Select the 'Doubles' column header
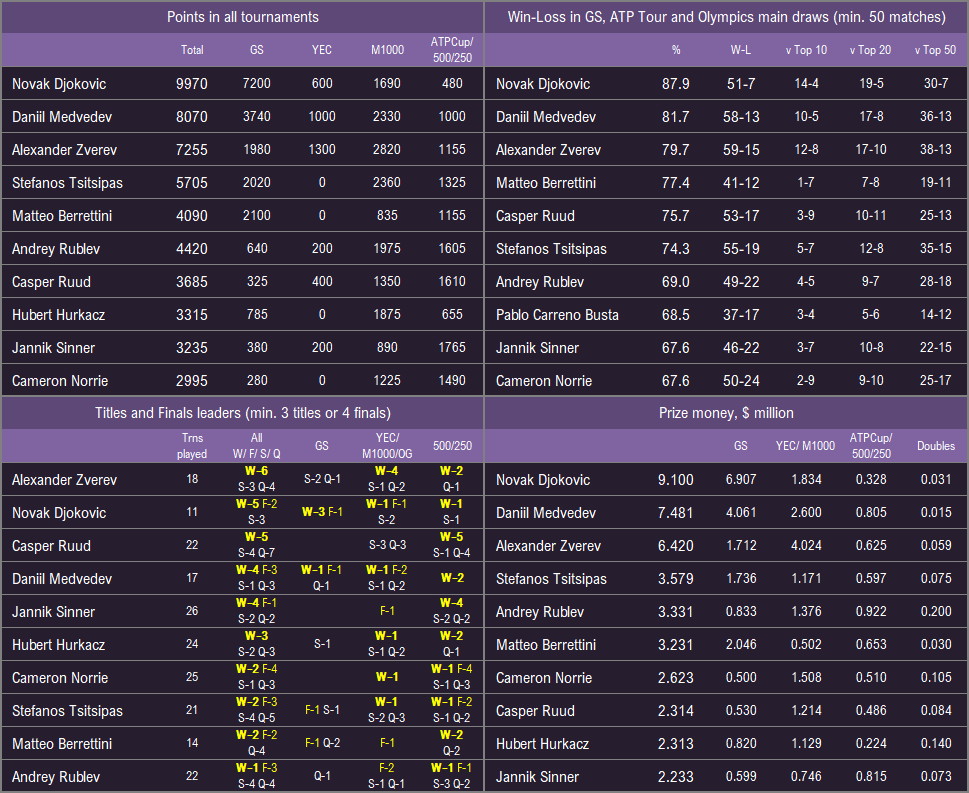969x793 pixels. pyautogui.click(x=936, y=446)
